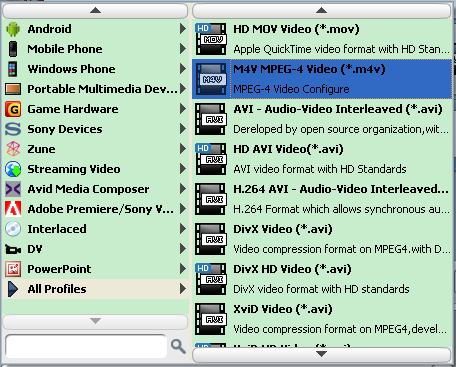456x367 pixels.
Task: Click the AVI Audio-Video Interleaved film icon
Action: point(211,119)
